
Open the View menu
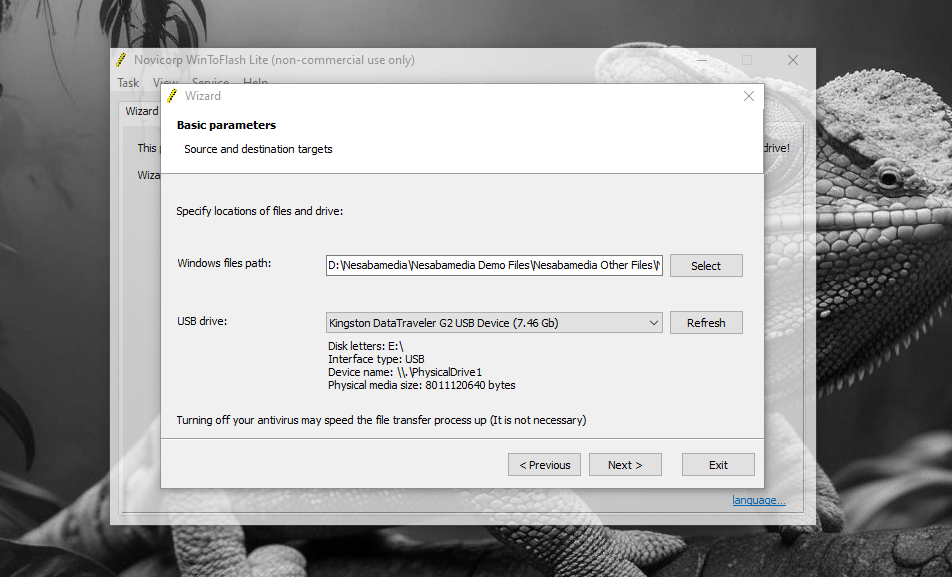coord(166,83)
